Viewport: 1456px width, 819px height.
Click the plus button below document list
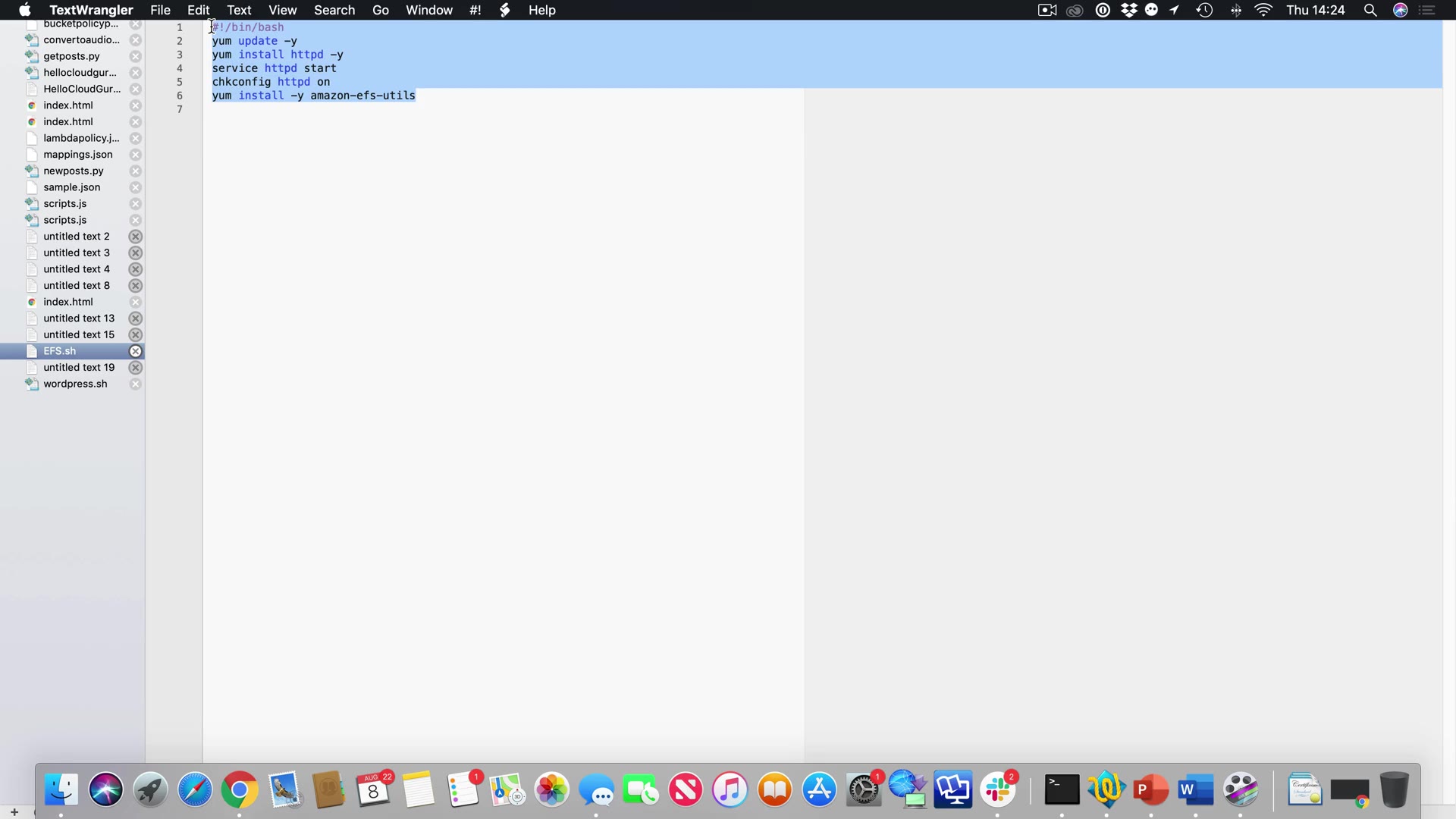click(14, 812)
